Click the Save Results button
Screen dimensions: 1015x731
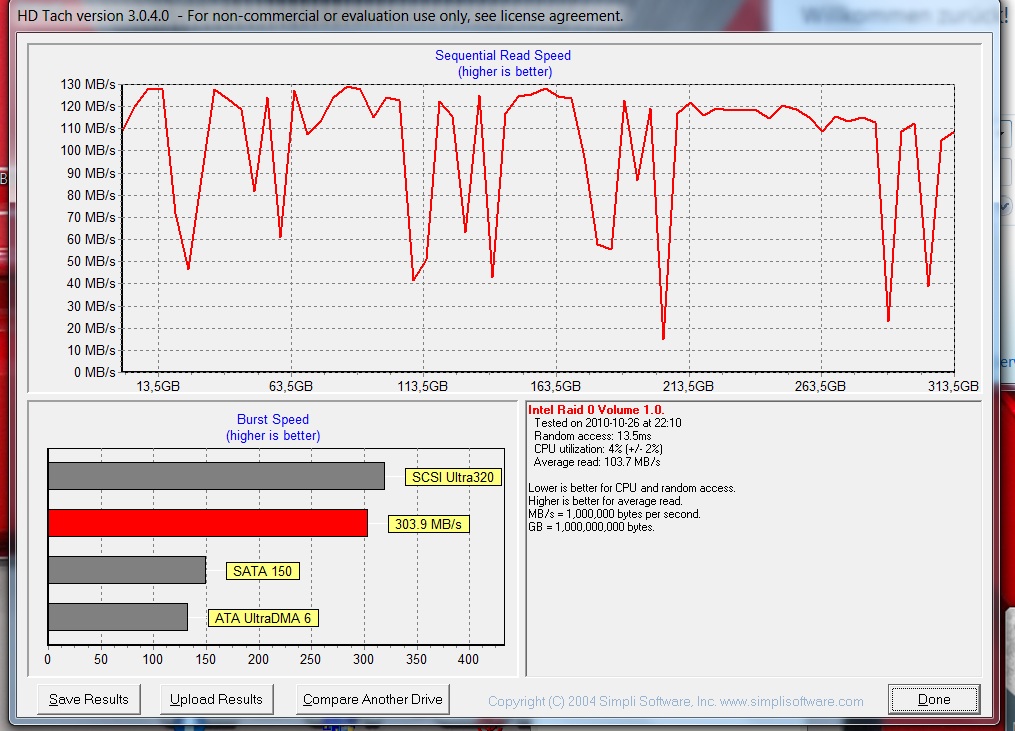(x=89, y=699)
